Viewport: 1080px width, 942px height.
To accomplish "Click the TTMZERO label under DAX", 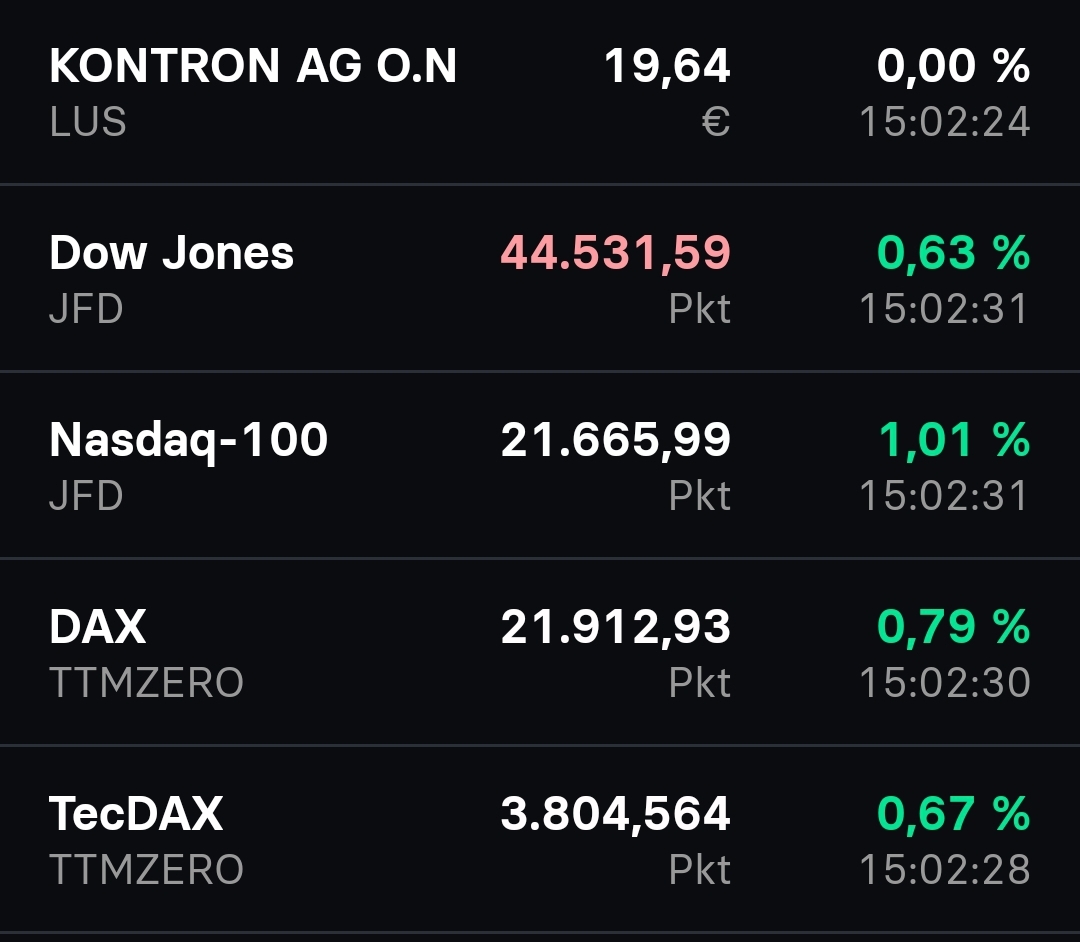I will pyautogui.click(x=146, y=680).
